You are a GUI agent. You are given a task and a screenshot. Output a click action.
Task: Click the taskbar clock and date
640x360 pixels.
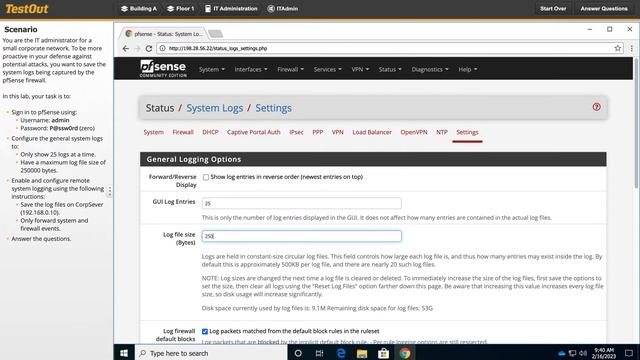tap(604, 353)
